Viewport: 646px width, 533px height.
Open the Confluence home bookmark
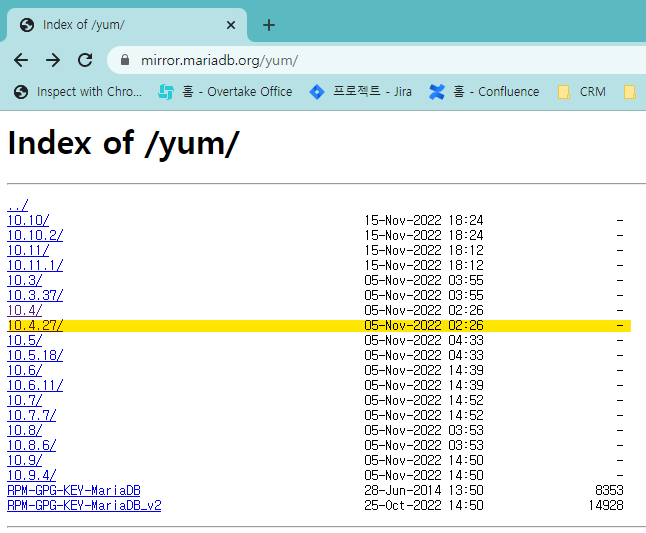[484, 91]
